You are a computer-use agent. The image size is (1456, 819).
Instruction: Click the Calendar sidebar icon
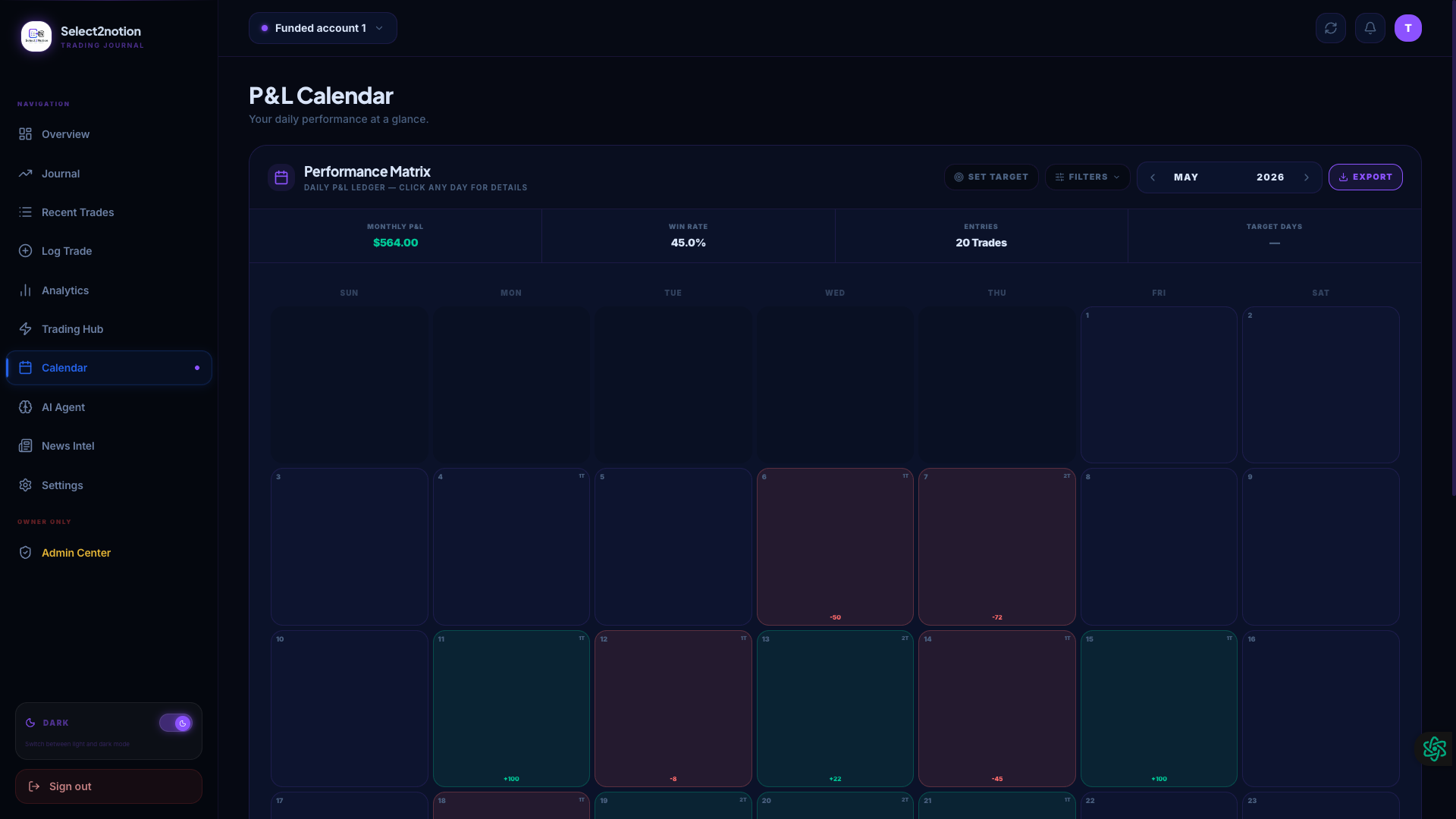[x=25, y=368]
